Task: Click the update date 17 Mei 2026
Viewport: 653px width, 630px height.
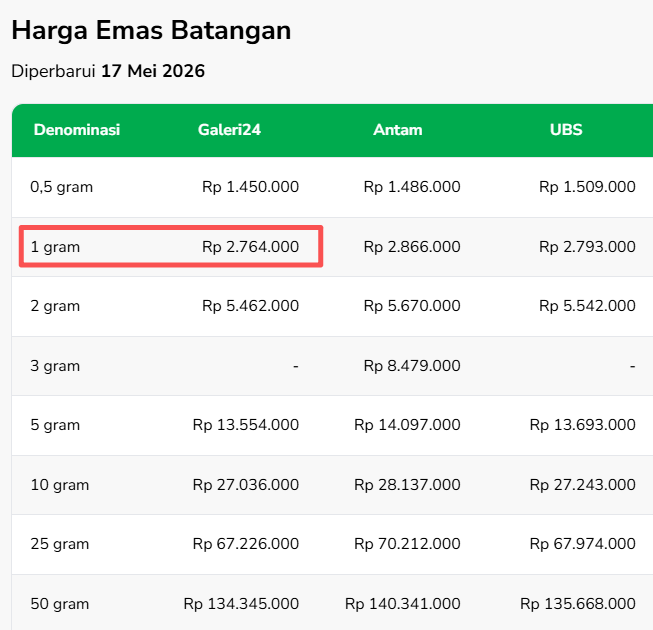Action: coord(153,71)
